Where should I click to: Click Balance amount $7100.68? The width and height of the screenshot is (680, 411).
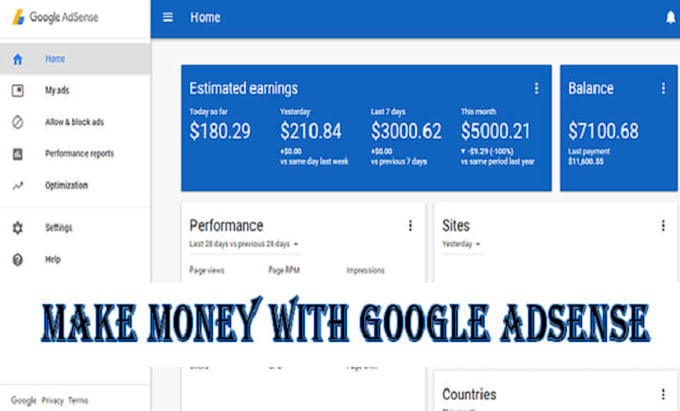(x=603, y=131)
